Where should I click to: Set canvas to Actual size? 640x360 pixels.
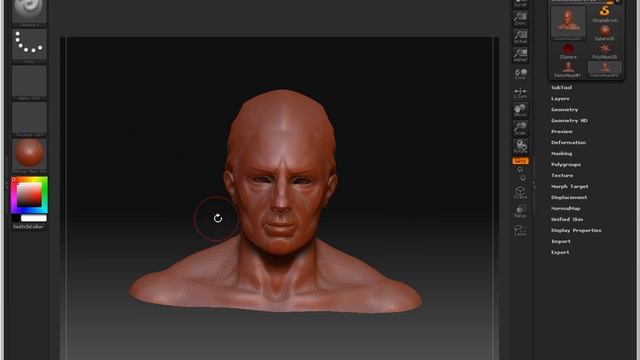click(x=520, y=37)
